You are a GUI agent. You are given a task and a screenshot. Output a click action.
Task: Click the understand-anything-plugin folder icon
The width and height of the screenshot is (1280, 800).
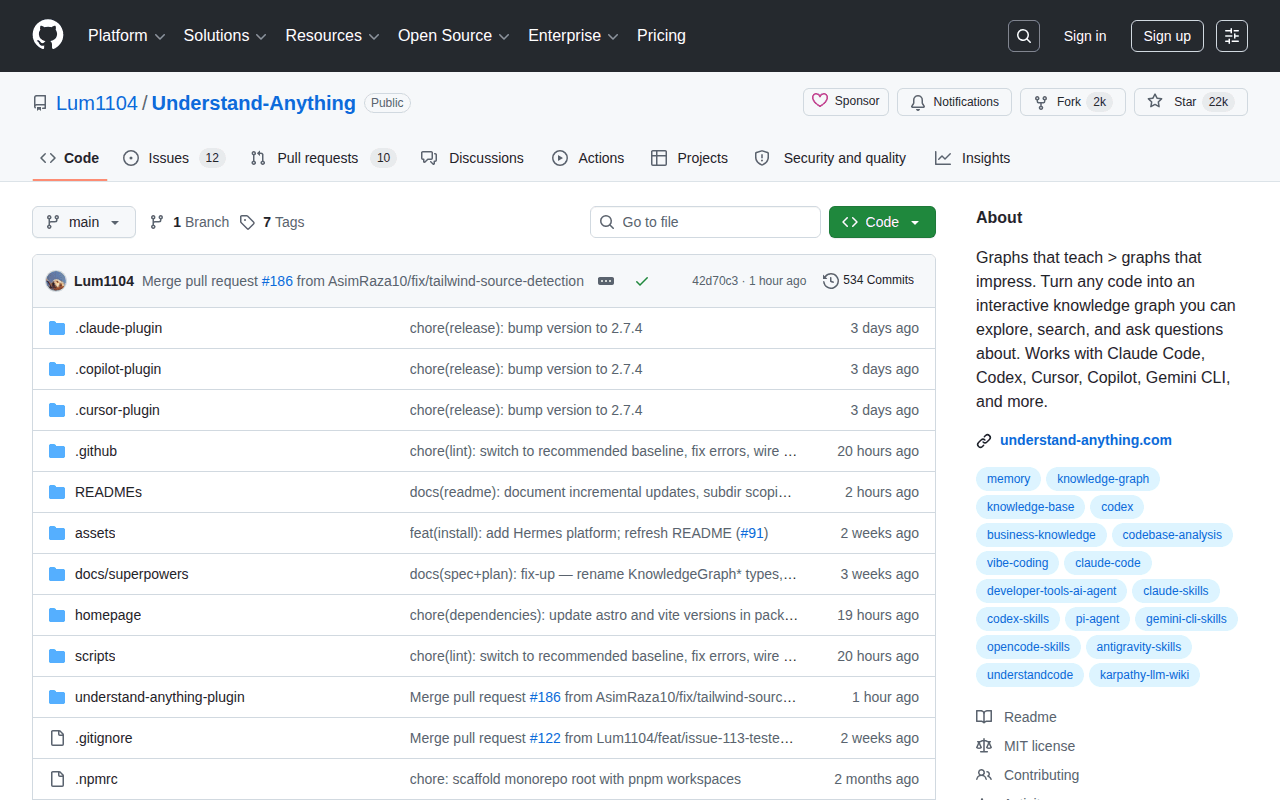tap(57, 697)
